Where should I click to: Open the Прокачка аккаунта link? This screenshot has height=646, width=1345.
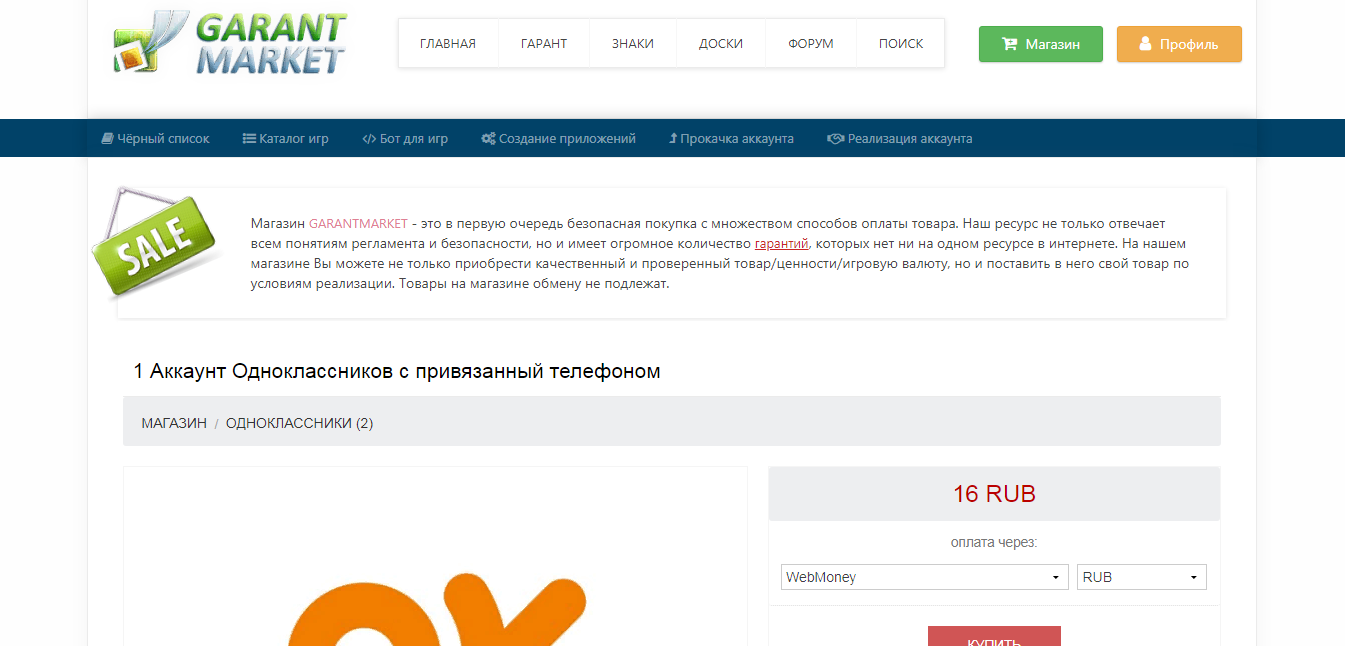pyautogui.click(x=731, y=139)
